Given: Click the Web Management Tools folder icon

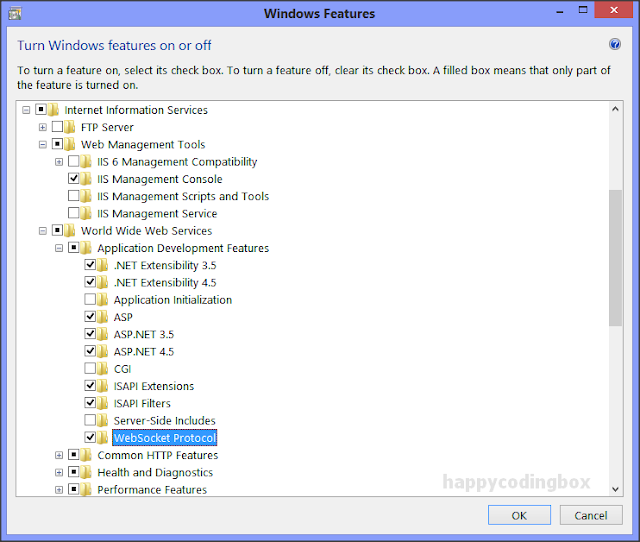Looking at the screenshot, I should tap(70, 144).
